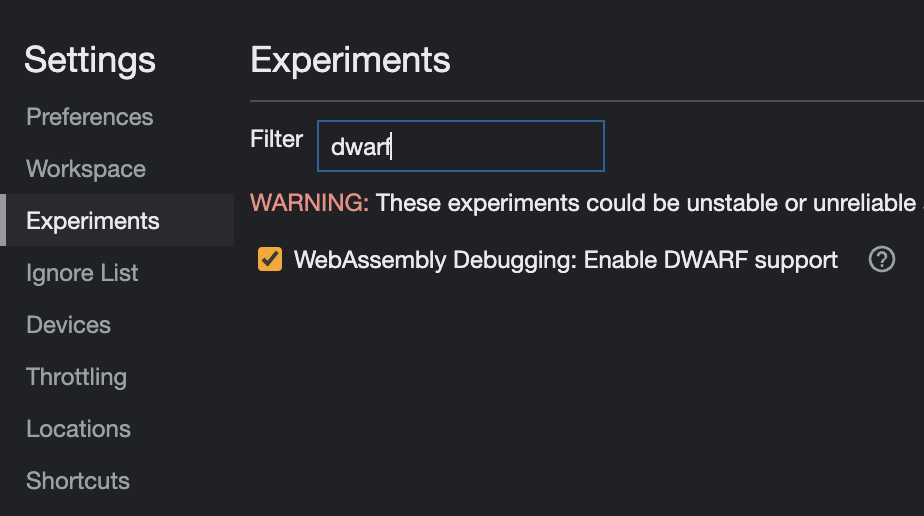924x516 pixels.
Task: Switch to the Workspace tab
Action: (x=86, y=168)
